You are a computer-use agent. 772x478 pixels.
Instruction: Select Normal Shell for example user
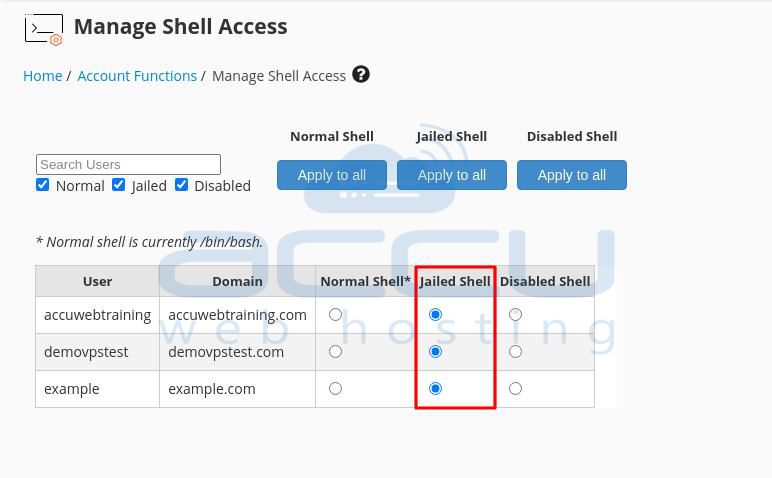pyautogui.click(x=335, y=388)
